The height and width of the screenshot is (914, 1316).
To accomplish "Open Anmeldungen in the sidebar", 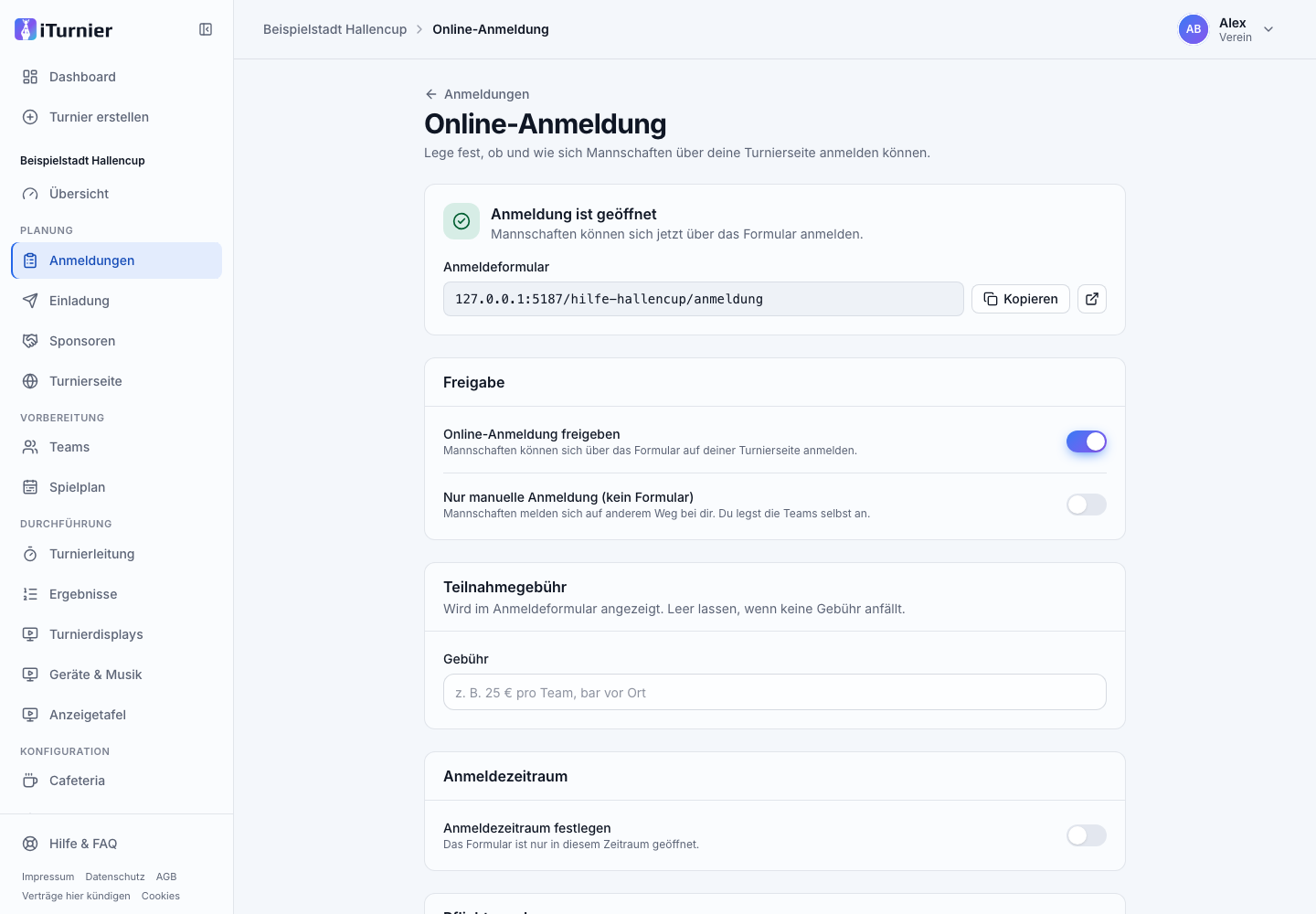I will [x=117, y=260].
